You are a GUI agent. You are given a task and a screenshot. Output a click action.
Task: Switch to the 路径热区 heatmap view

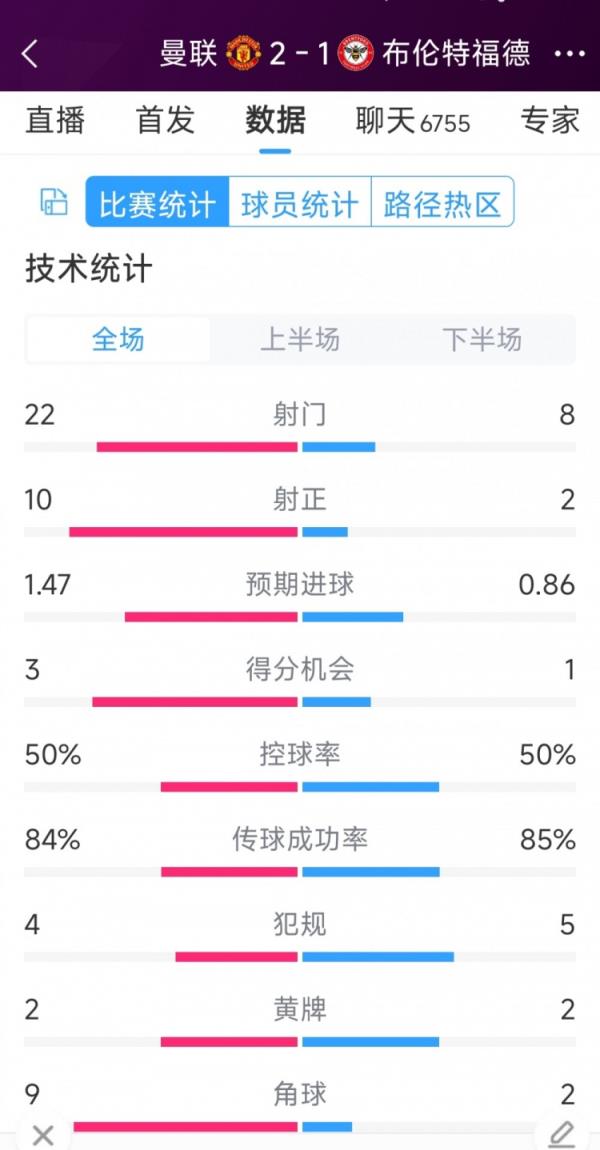(x=443, y=200)
